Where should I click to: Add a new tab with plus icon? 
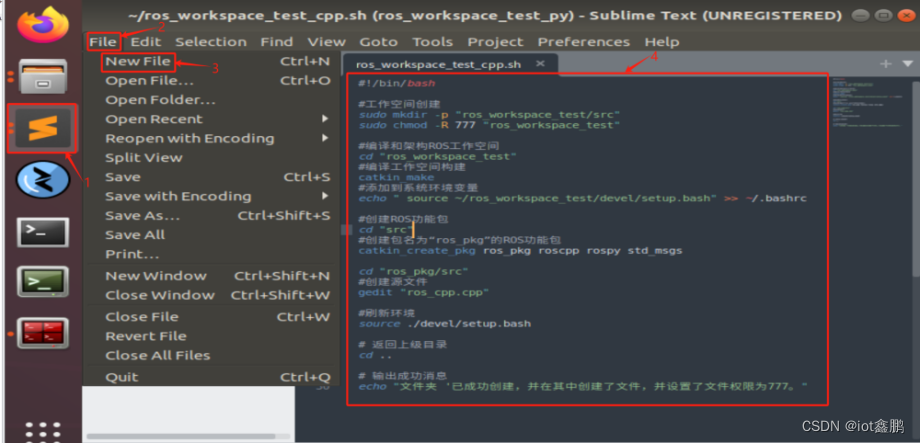(x=886, y=63)
